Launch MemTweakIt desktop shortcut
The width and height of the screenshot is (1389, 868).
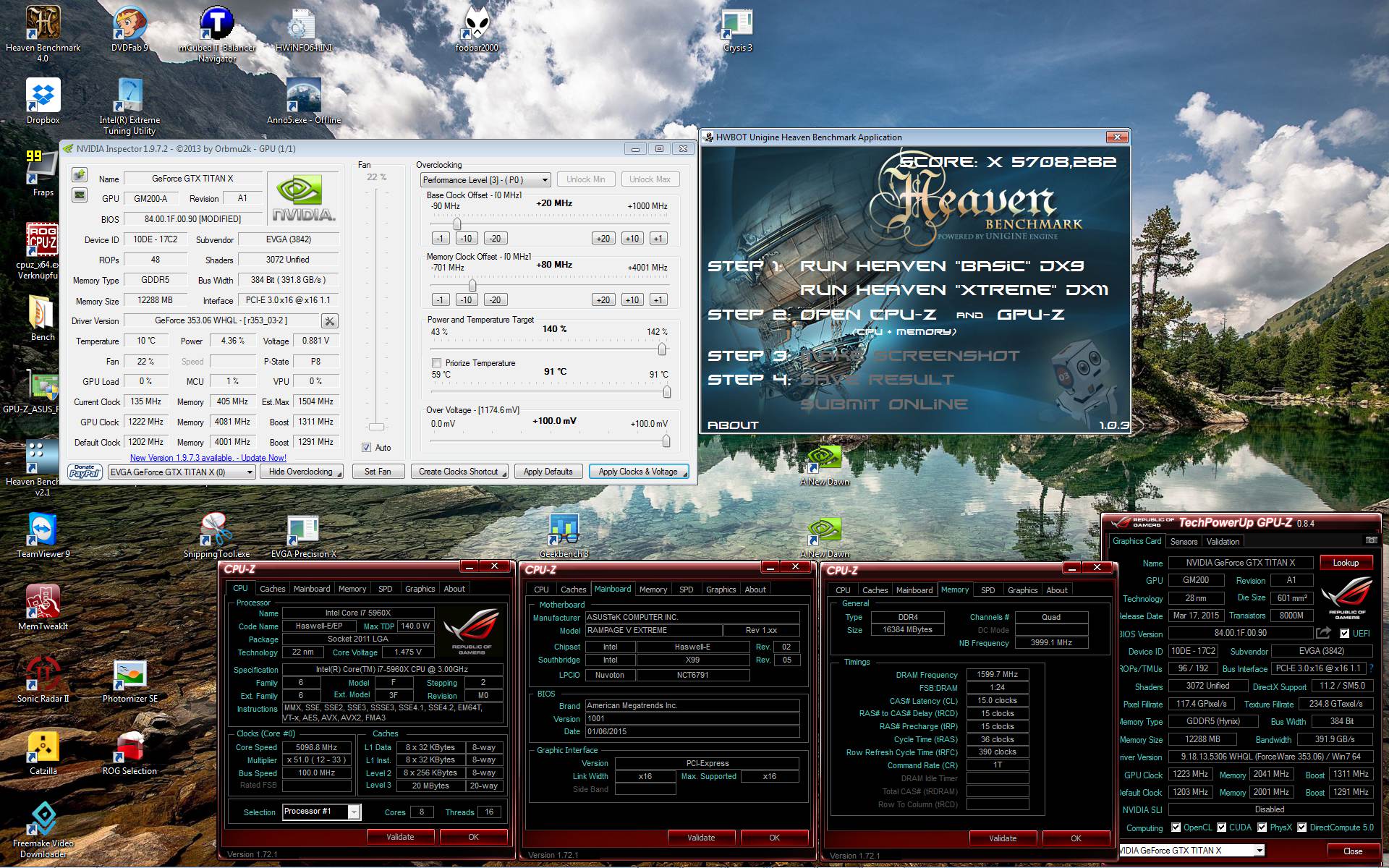point(43,608)
